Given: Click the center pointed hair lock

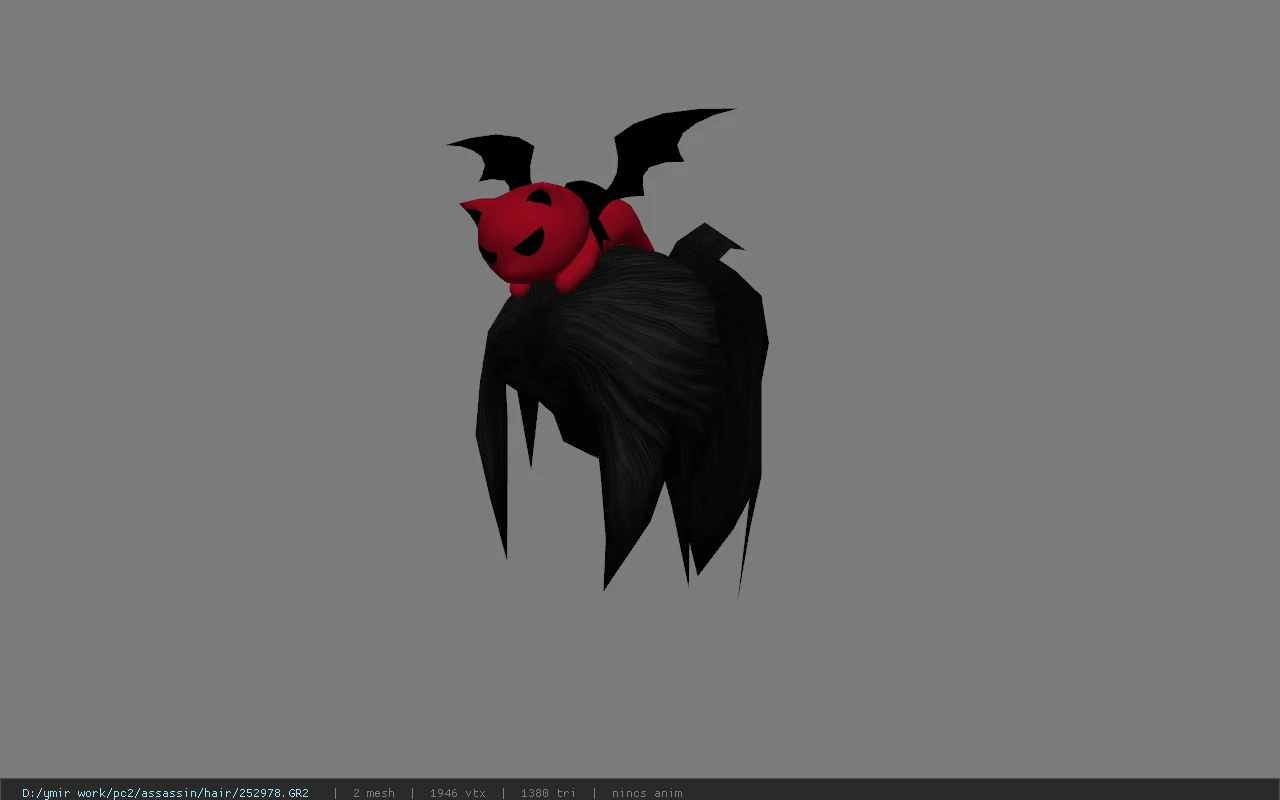Looking at the screenshot, I should pyautogui.click(x=628, y=520).
